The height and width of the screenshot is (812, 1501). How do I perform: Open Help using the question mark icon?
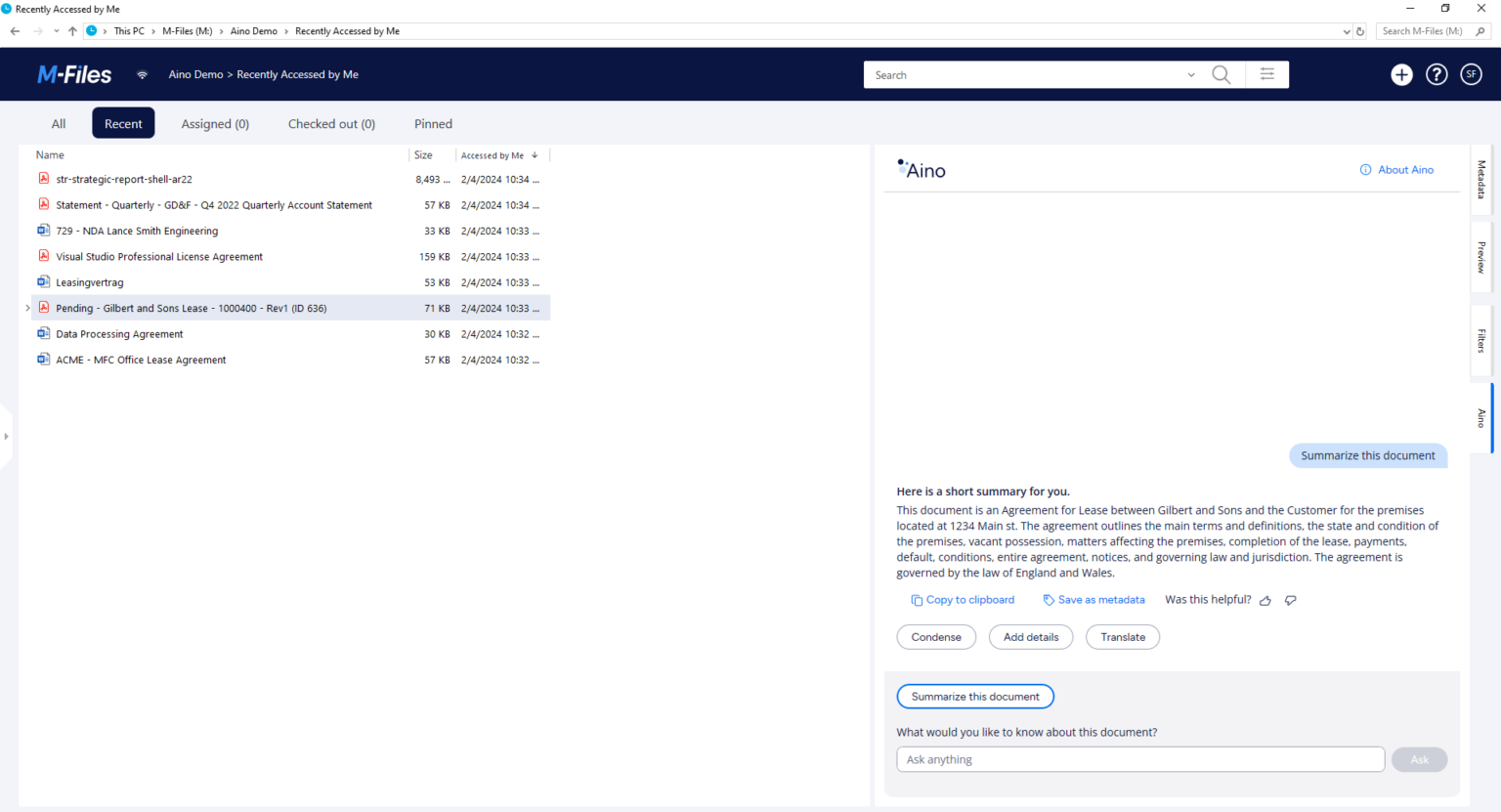click(1437, 73)
